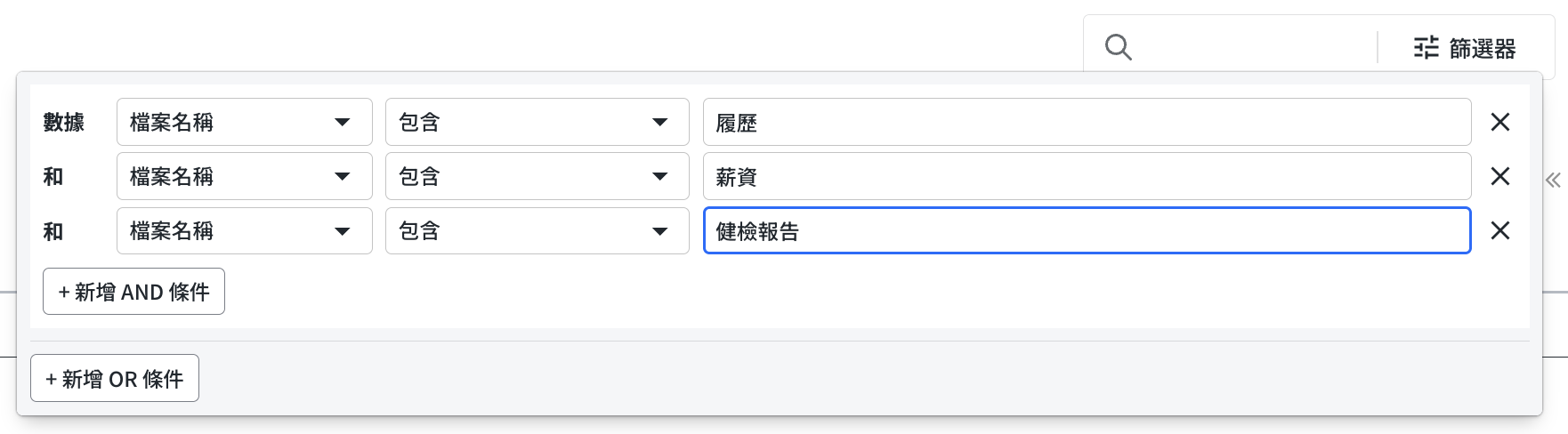This screenshot has width=1568, height=434.
Task: Remove the 履歷 filter condition
Action: [x=1499, y=122]
